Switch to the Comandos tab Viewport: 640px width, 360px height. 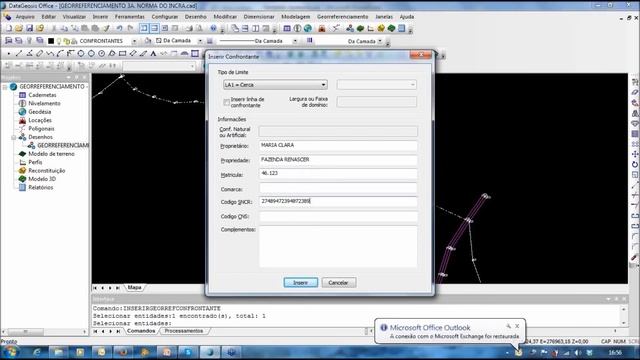pyautogui.click(x=141, y=331)
